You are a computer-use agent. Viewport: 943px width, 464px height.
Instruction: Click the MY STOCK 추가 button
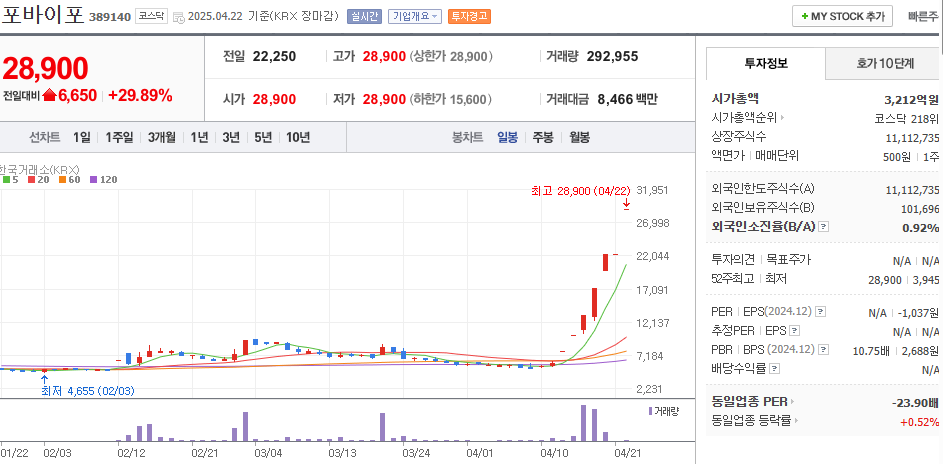coord(842,16)
